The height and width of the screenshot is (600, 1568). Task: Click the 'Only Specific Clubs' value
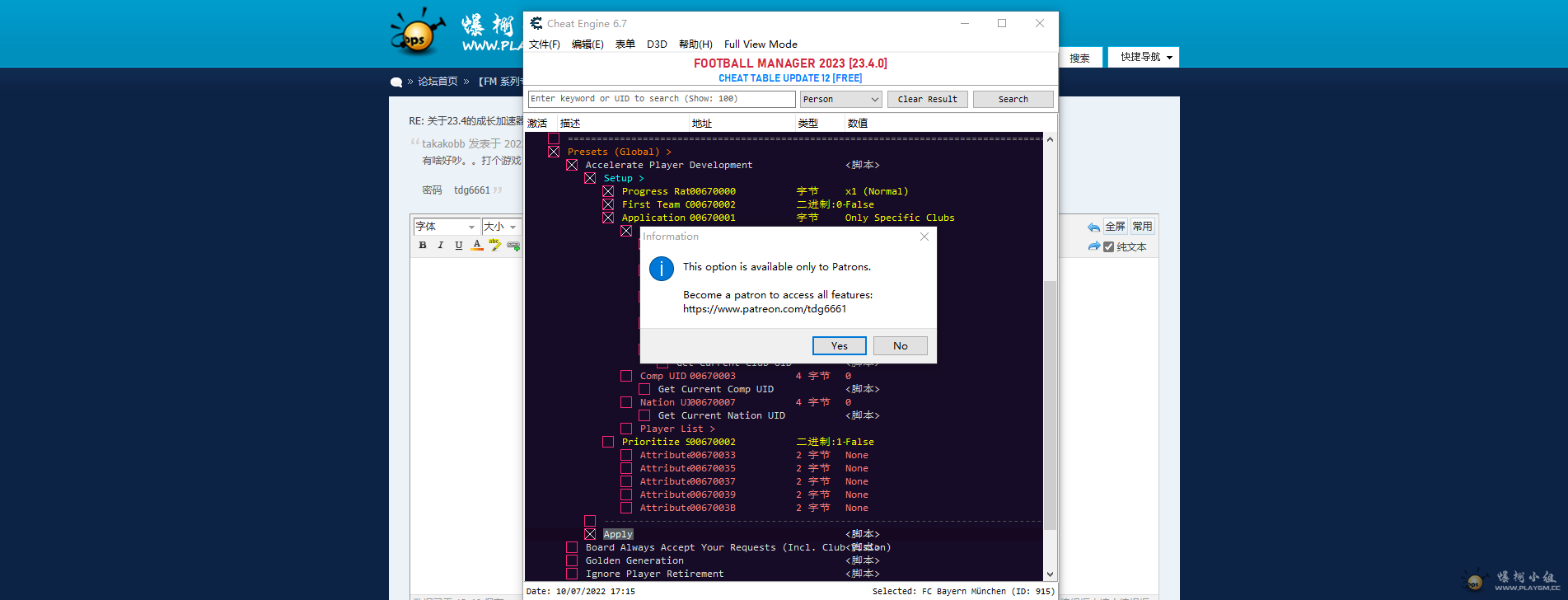[x=900, y=218]
